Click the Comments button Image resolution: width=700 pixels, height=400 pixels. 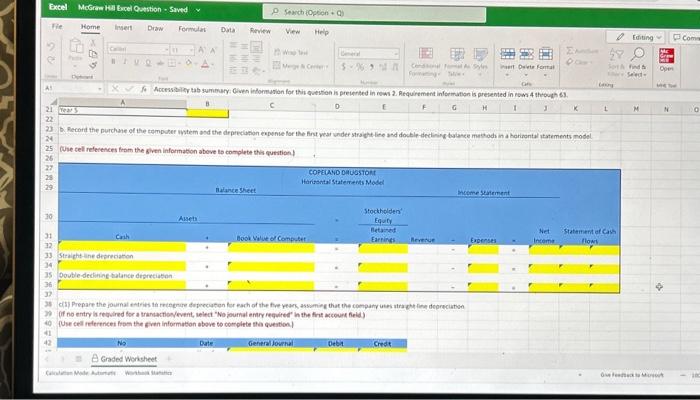pos(685,38)
